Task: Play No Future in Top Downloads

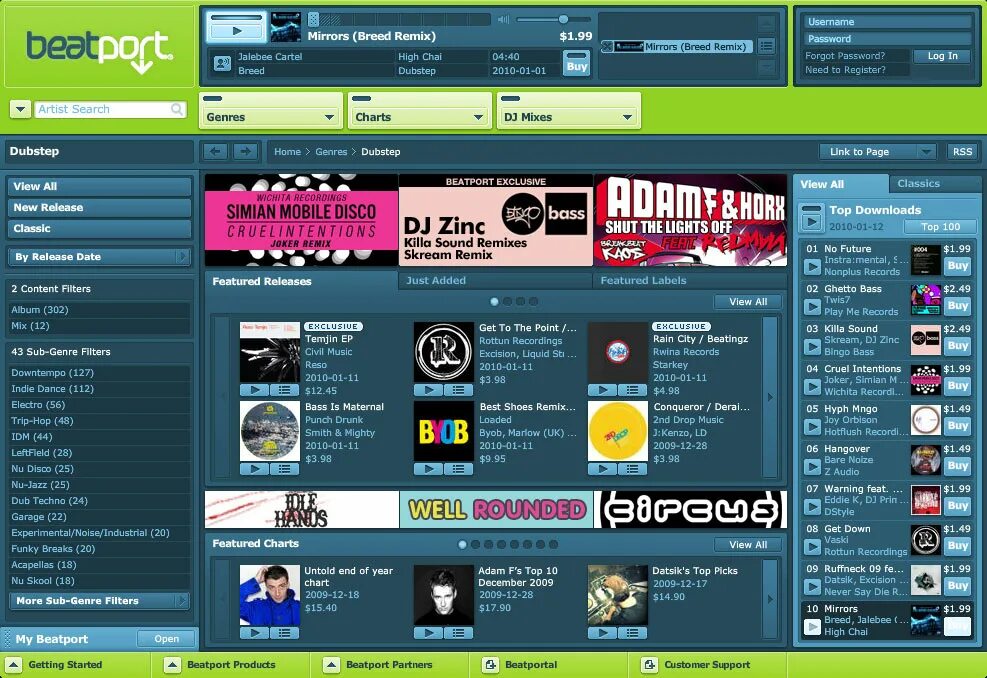Action: point(812,267)
